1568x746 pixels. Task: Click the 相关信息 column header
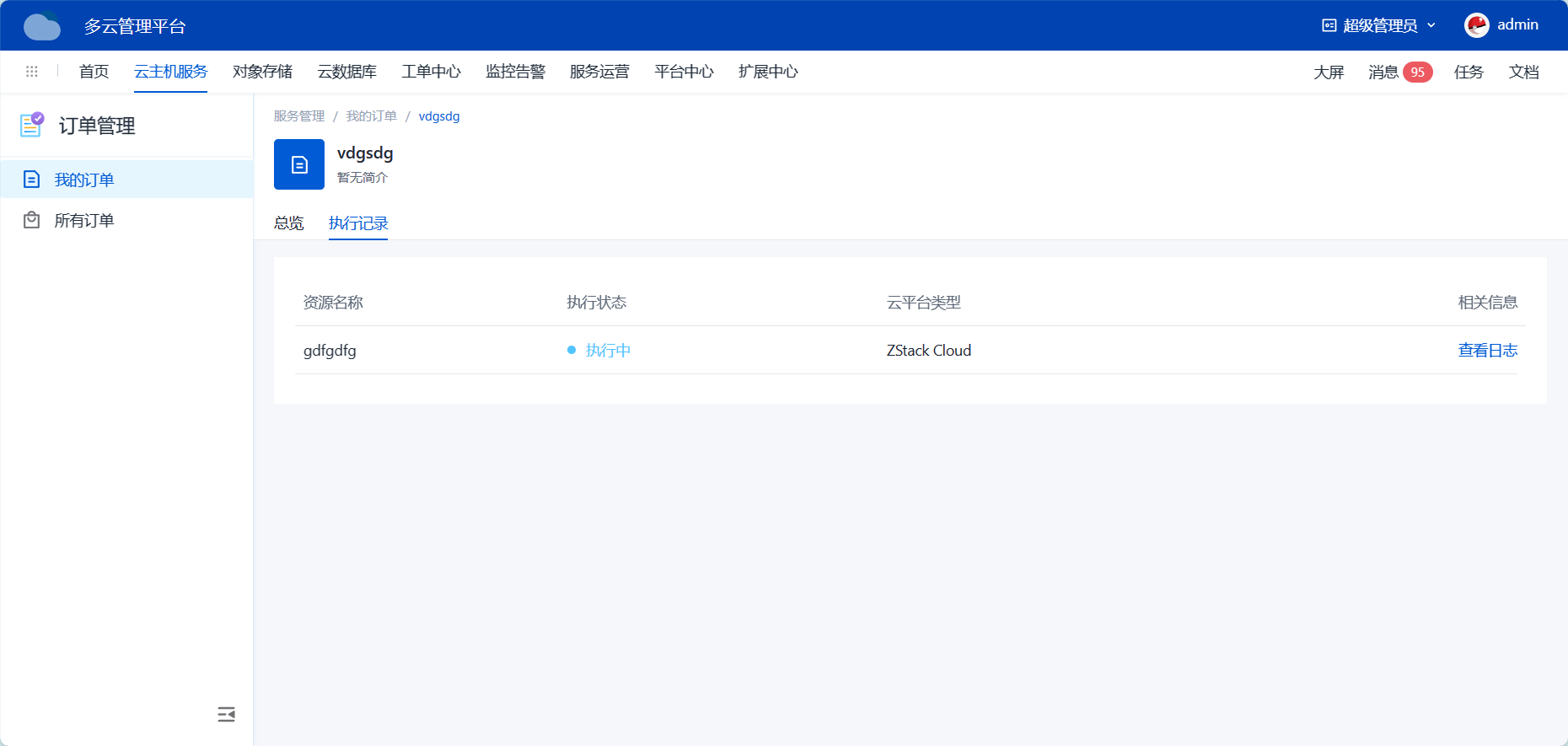coord(1488,303)
